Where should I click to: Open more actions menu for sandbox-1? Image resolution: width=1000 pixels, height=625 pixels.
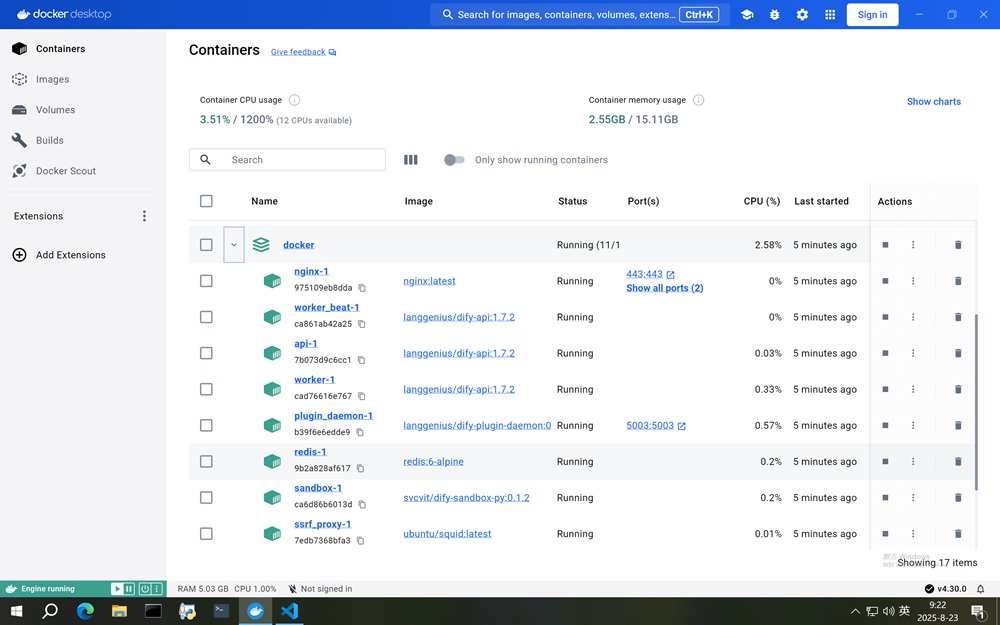[913, 497]
